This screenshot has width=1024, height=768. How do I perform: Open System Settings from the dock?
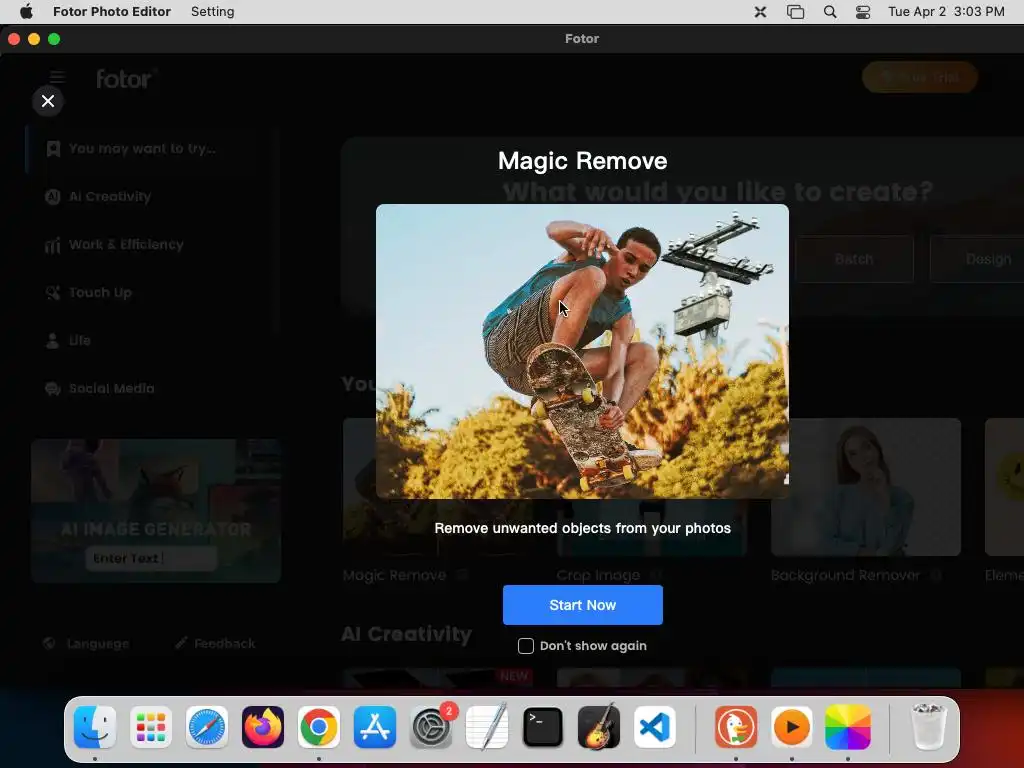tap(431, 727)
